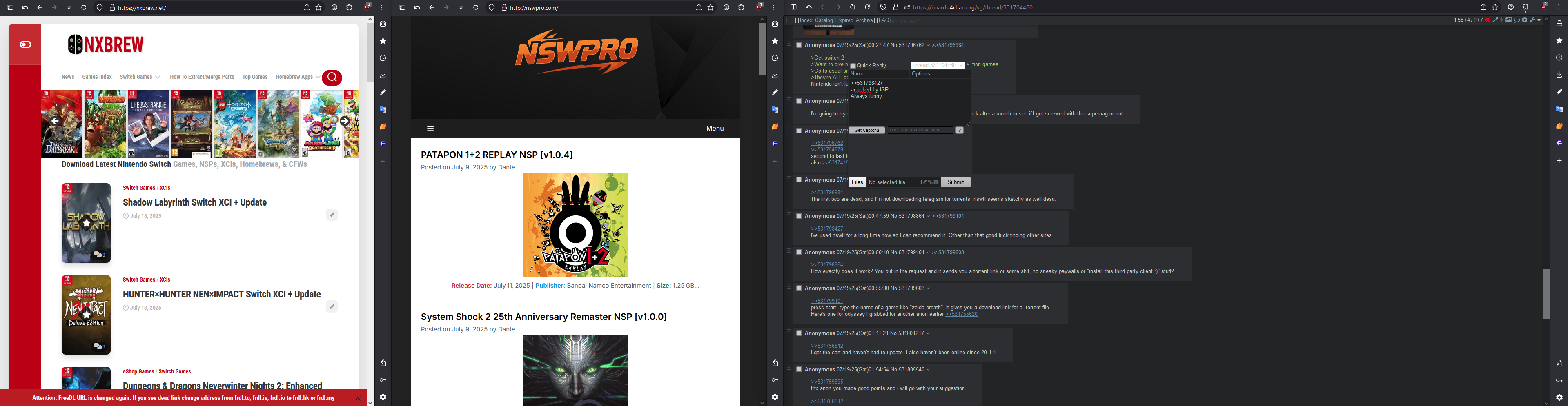Open the nswpro.com window three-dot menu
1568x406 pixels.
tap(774, 8)
